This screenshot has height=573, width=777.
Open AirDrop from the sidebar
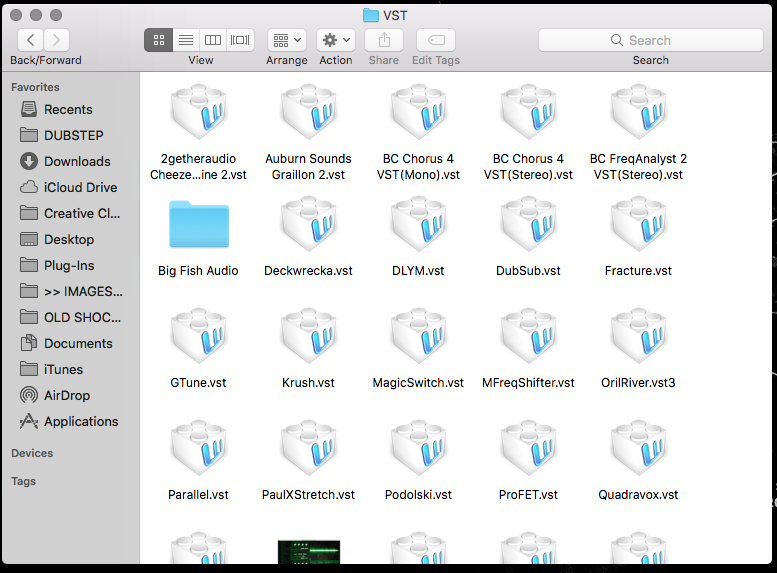click(x=69, y=396)
